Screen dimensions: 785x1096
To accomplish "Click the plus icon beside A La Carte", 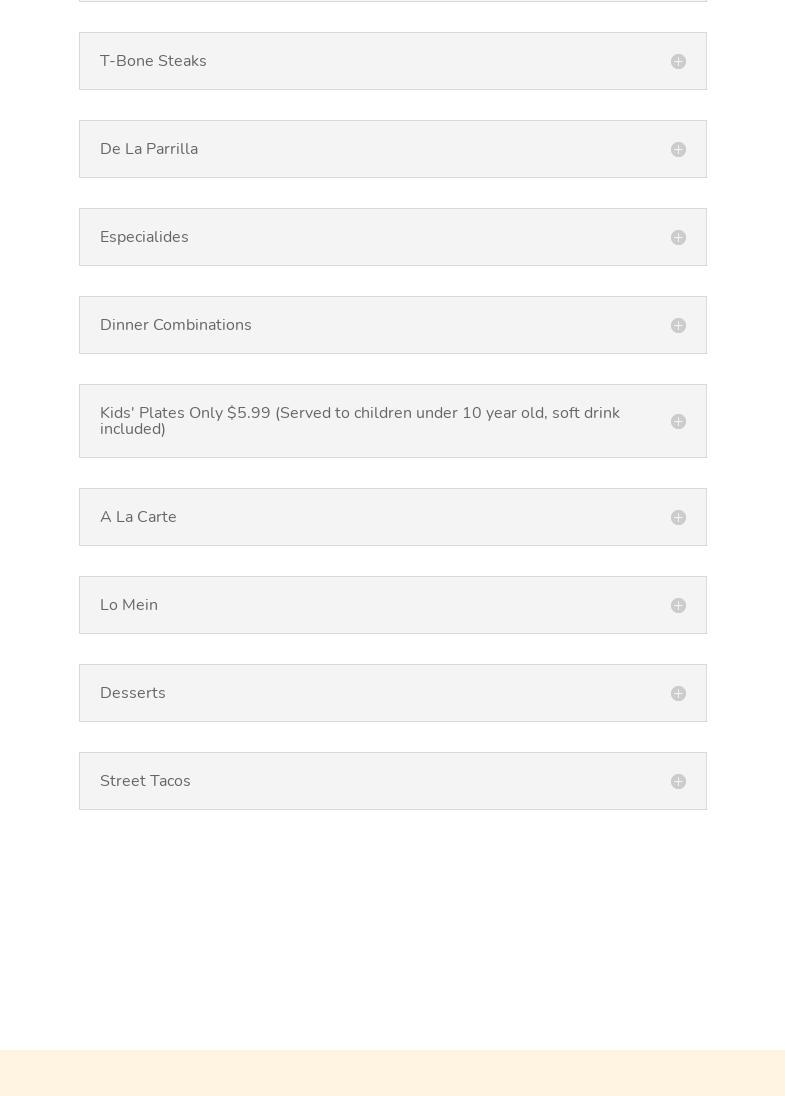I will (678, 518).
